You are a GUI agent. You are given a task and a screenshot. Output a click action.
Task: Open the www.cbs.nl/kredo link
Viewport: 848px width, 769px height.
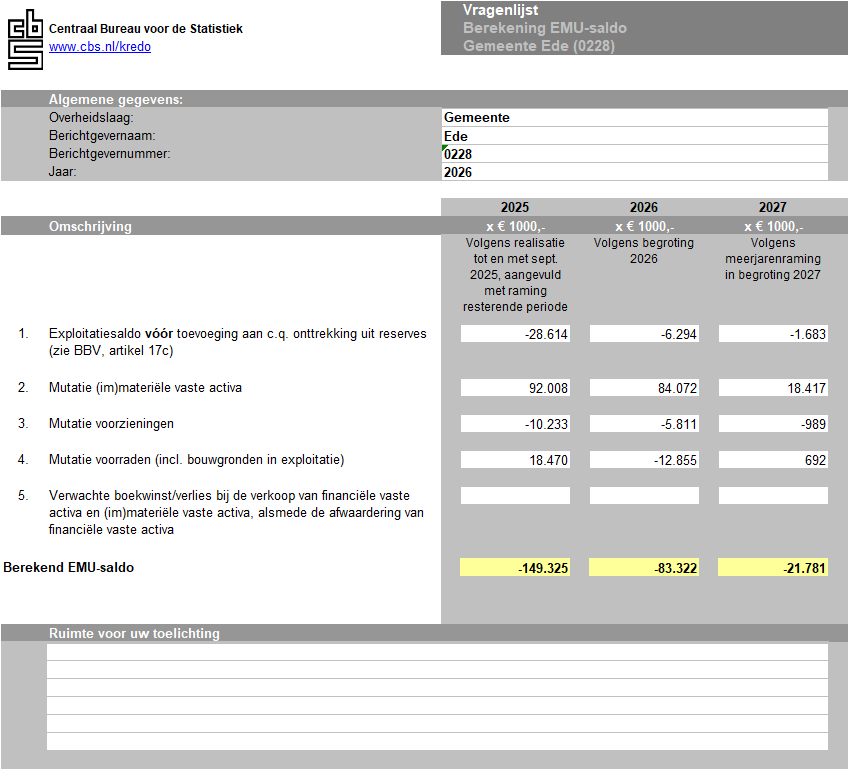(x=100, y=47)
